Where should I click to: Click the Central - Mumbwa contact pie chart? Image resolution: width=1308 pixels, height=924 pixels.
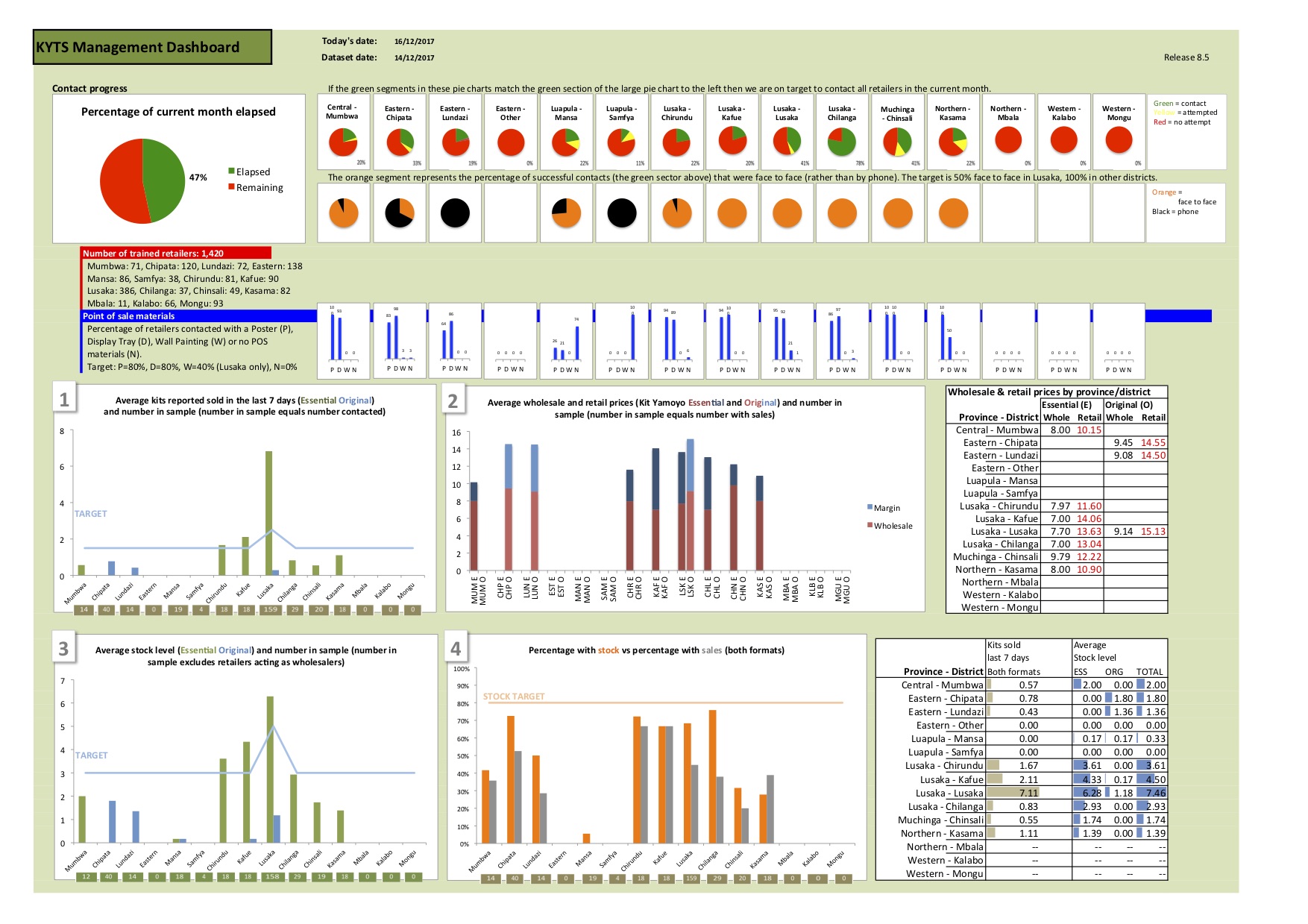[x=343, y=142]
